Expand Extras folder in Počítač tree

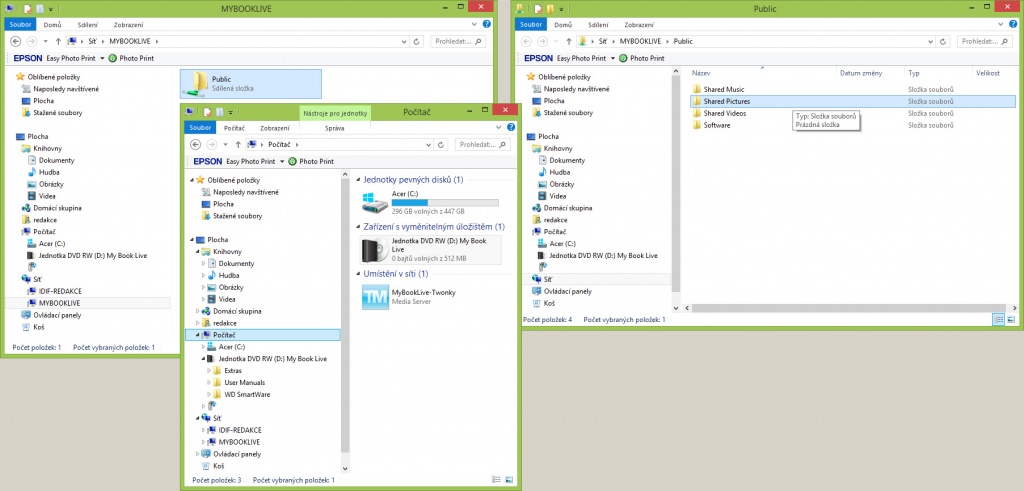210,370
